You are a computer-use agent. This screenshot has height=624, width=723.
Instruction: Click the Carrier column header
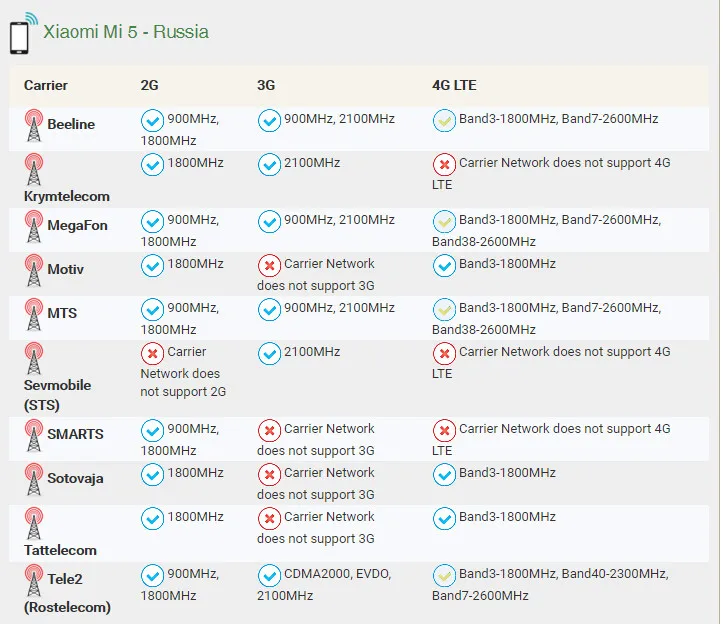click(x=46, y=85)
